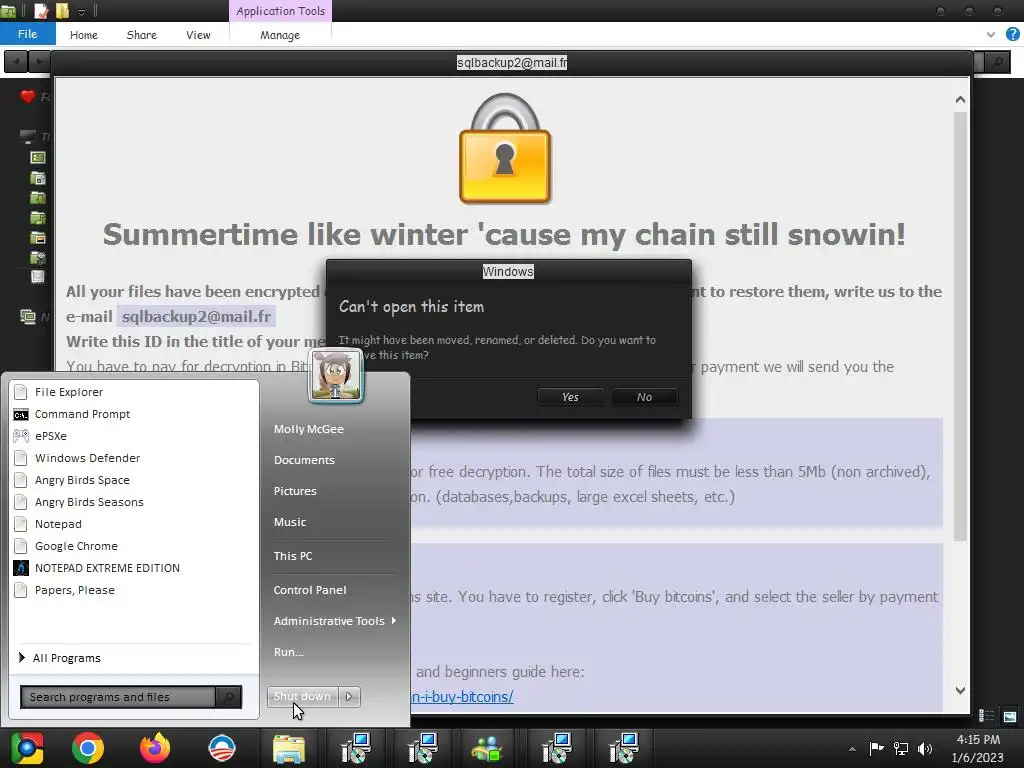Open NOTEPAD EXTREME EDITION
Viewport: 1024px width, 768px height.
pos(107,568)
